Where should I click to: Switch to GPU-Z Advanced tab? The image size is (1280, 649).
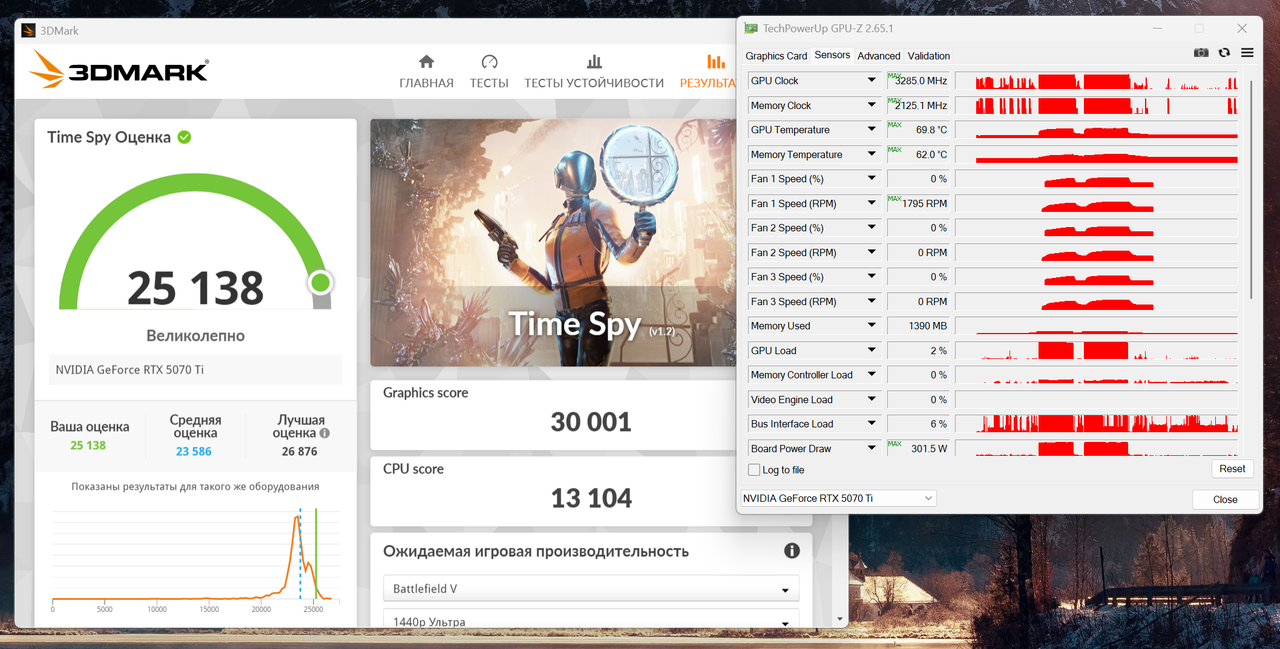click(879, 56)
